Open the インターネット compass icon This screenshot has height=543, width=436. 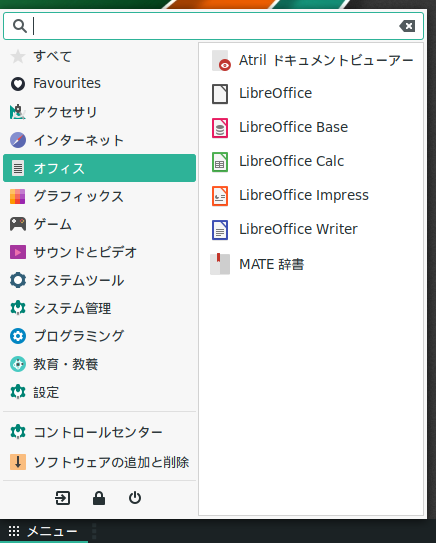coord(18,140)
